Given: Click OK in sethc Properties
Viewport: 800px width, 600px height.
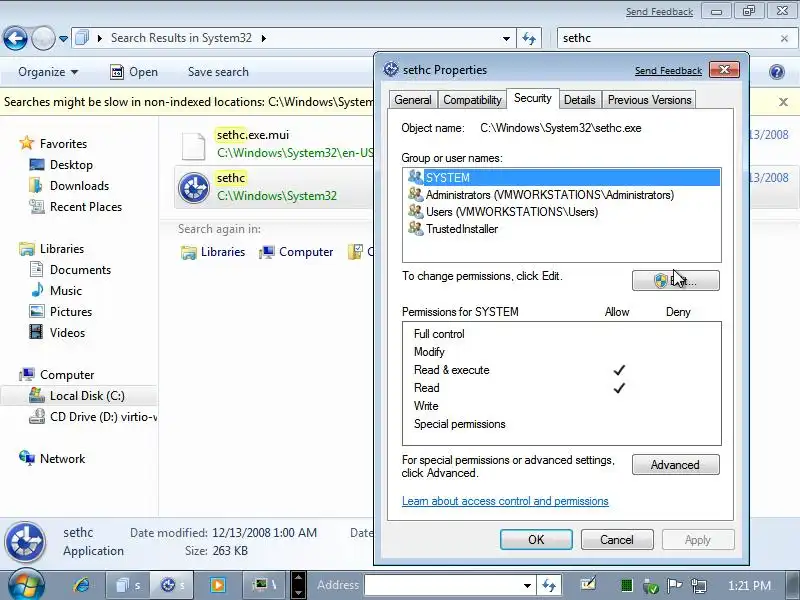Looking at the screenshot, I should click(536, 539).
